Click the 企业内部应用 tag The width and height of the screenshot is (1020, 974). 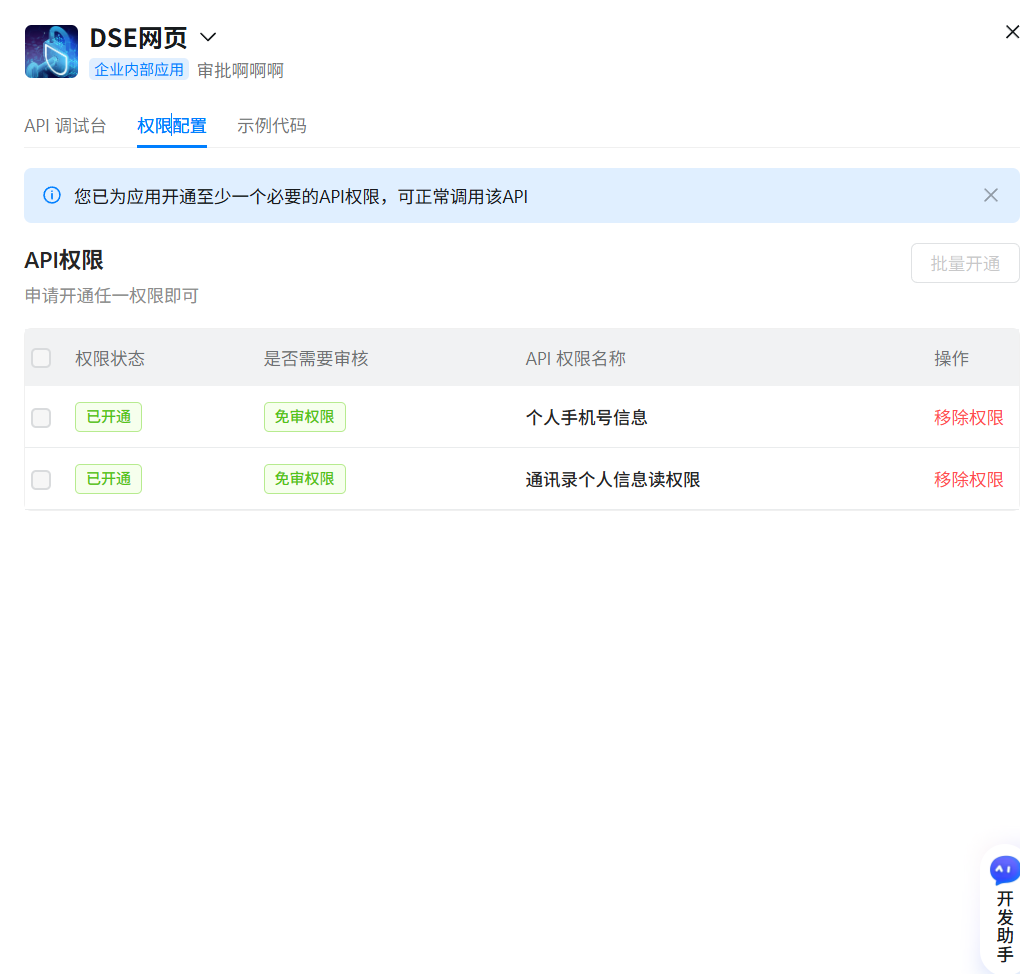(x=139, y=70)
